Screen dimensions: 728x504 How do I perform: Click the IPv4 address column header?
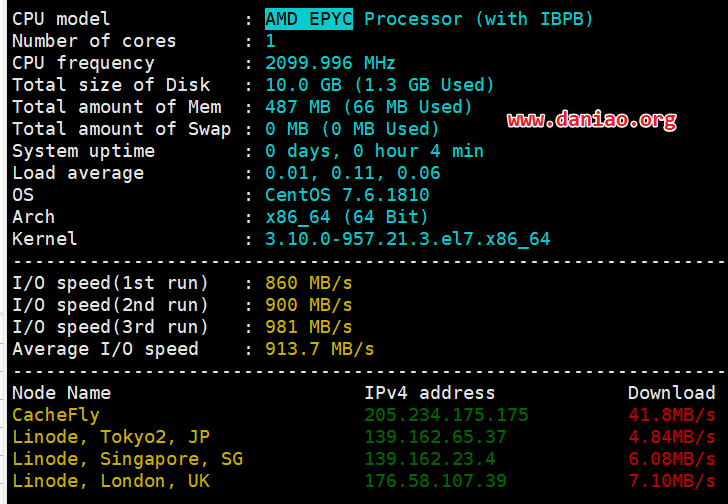[429, 393]
